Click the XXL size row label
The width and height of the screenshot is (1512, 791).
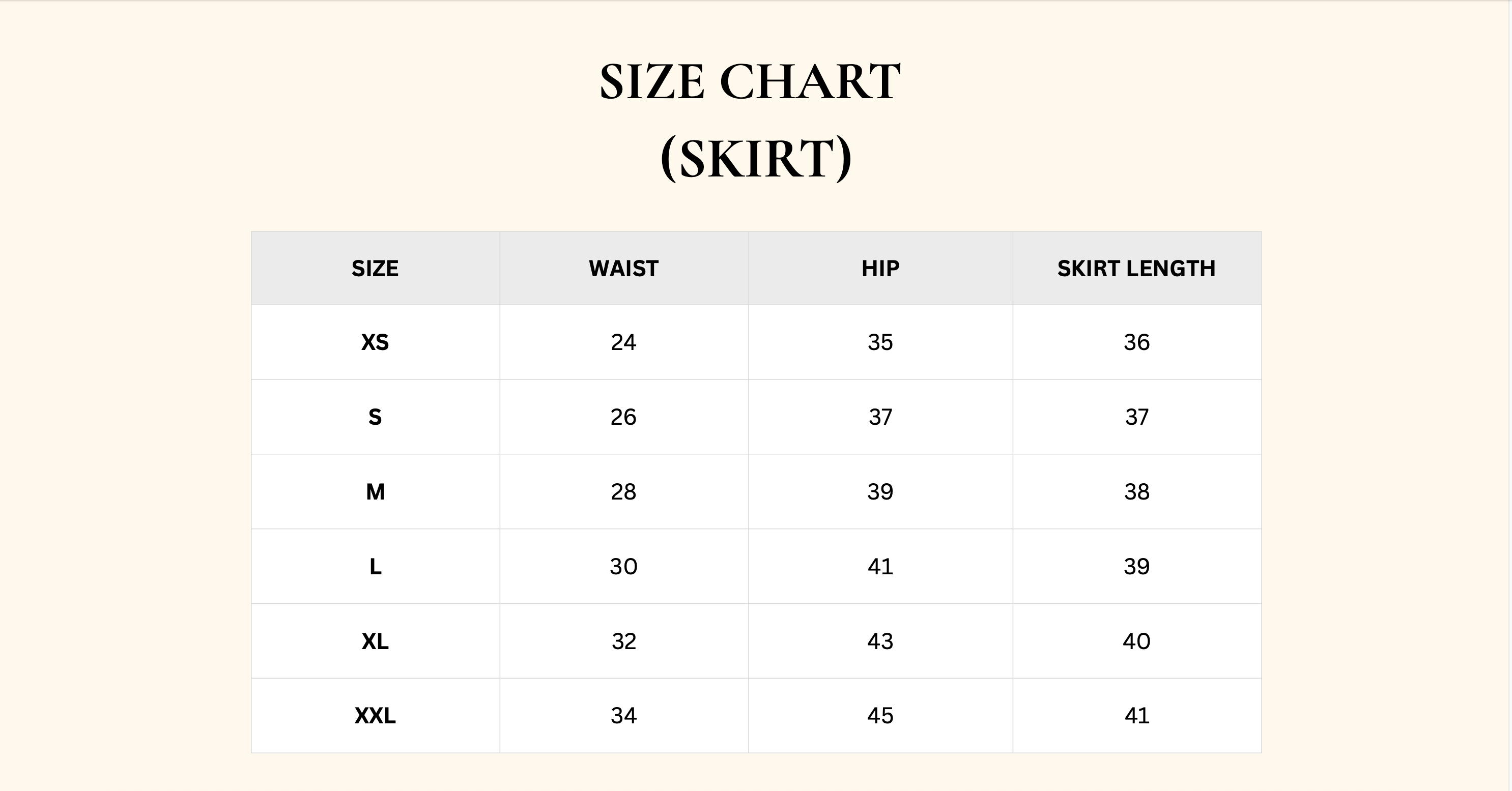click(x=375, y=716)
